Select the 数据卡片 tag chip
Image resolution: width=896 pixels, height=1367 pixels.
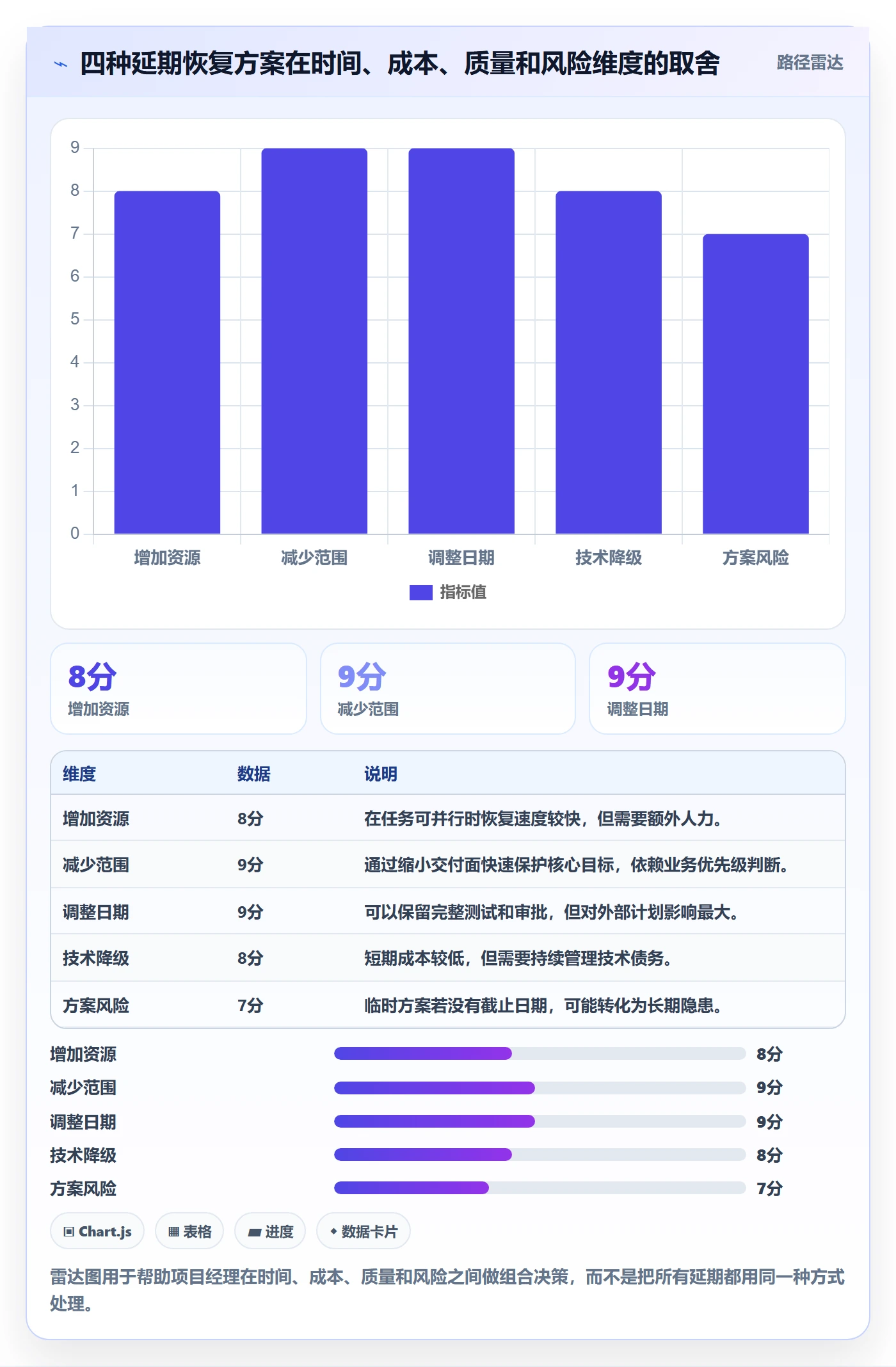(x=364, y=1231)
